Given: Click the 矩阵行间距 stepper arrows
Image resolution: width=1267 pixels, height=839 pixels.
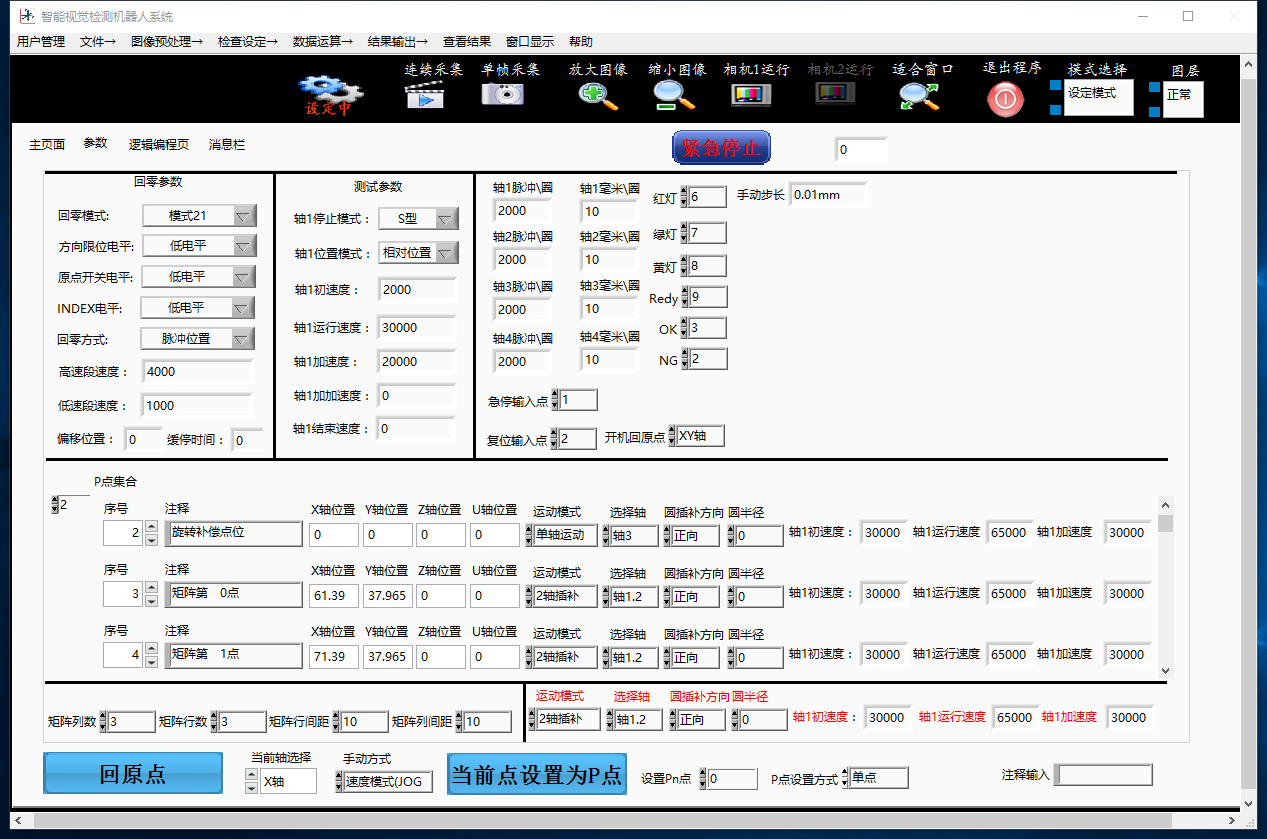Looking at the screenshot, I should [336, 721].
